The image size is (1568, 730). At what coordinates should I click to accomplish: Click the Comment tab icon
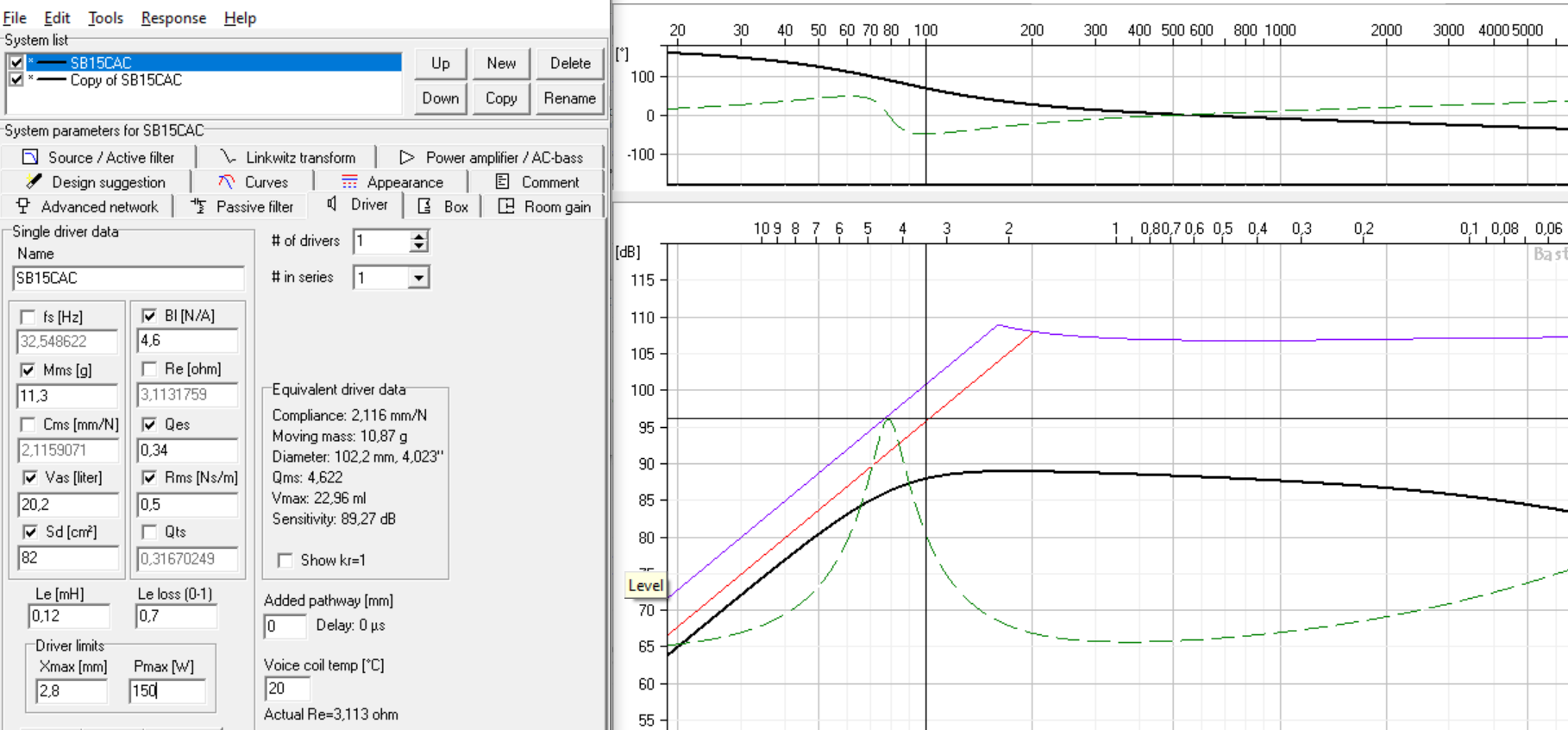[503, 181]
